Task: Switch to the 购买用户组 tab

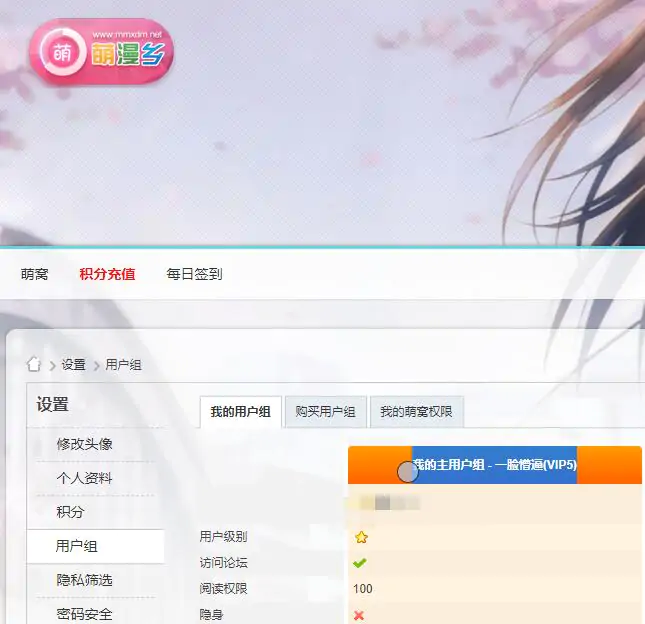Action: pos(325,412)
